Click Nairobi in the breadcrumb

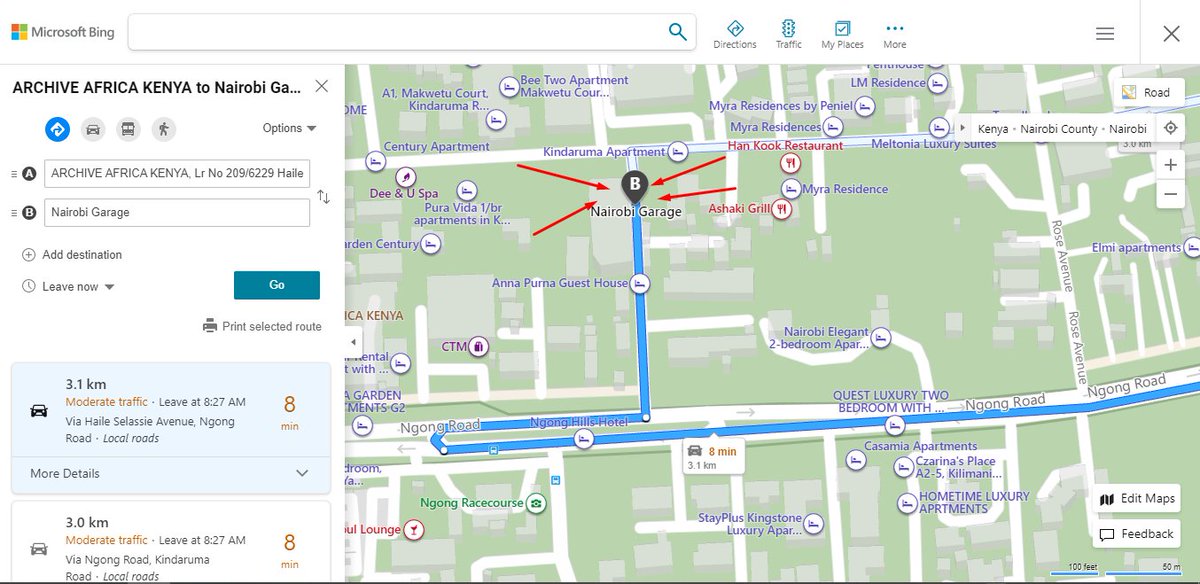(x=1128, y=129)
